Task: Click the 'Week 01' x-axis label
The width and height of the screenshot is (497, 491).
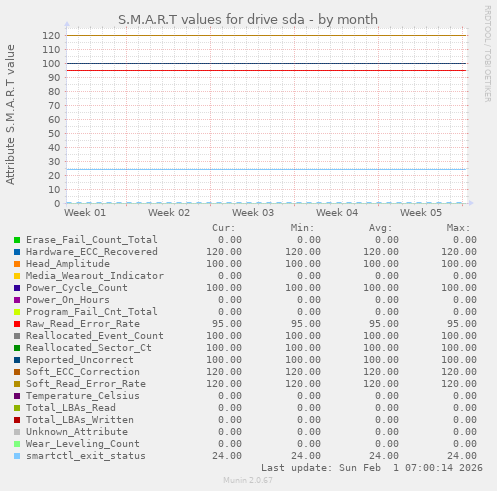Action: (85, 213)
